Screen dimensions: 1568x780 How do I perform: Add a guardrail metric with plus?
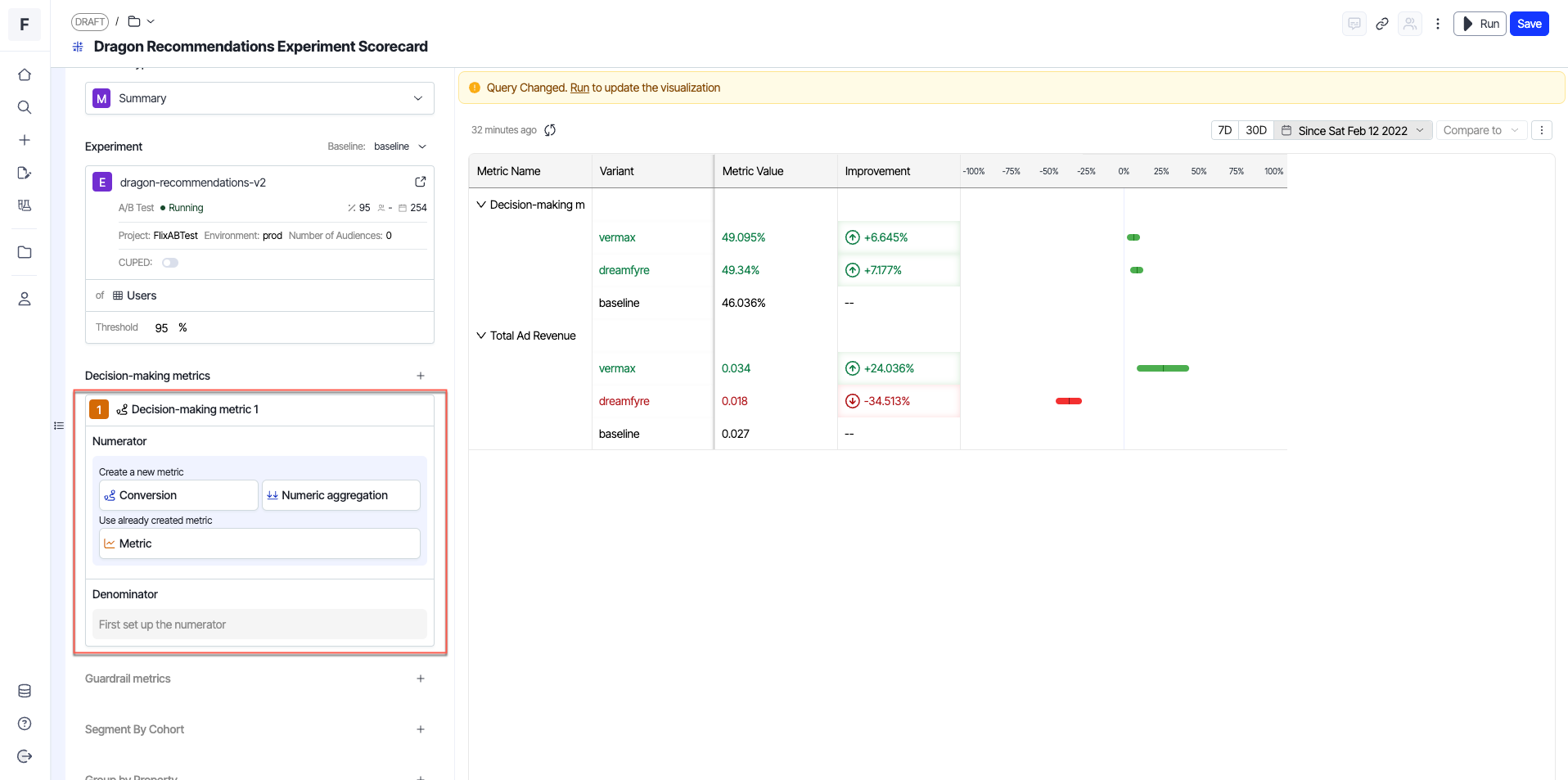(x=421, y=679)
